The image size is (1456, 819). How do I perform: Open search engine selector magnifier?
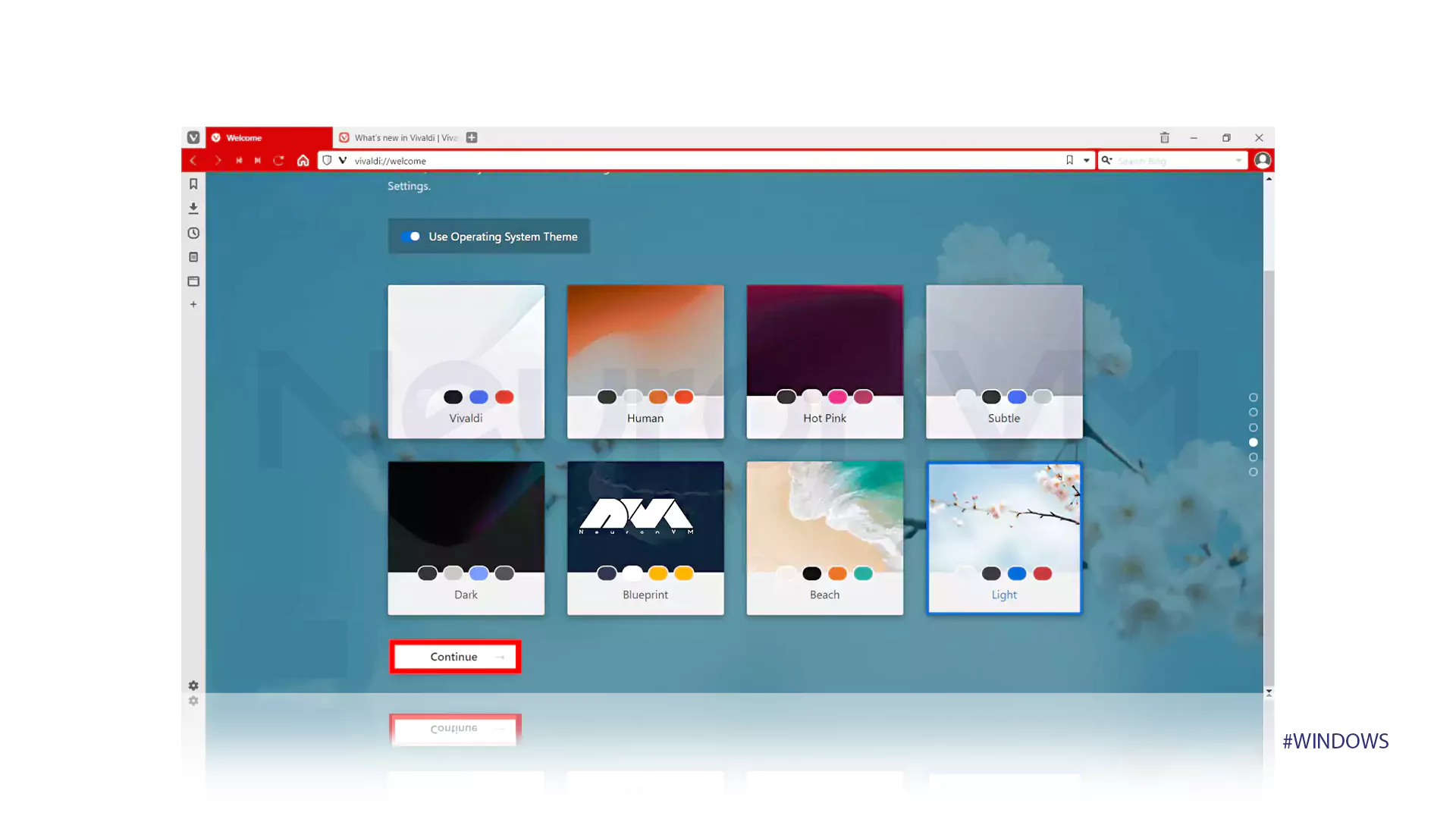coord(1106,161)
